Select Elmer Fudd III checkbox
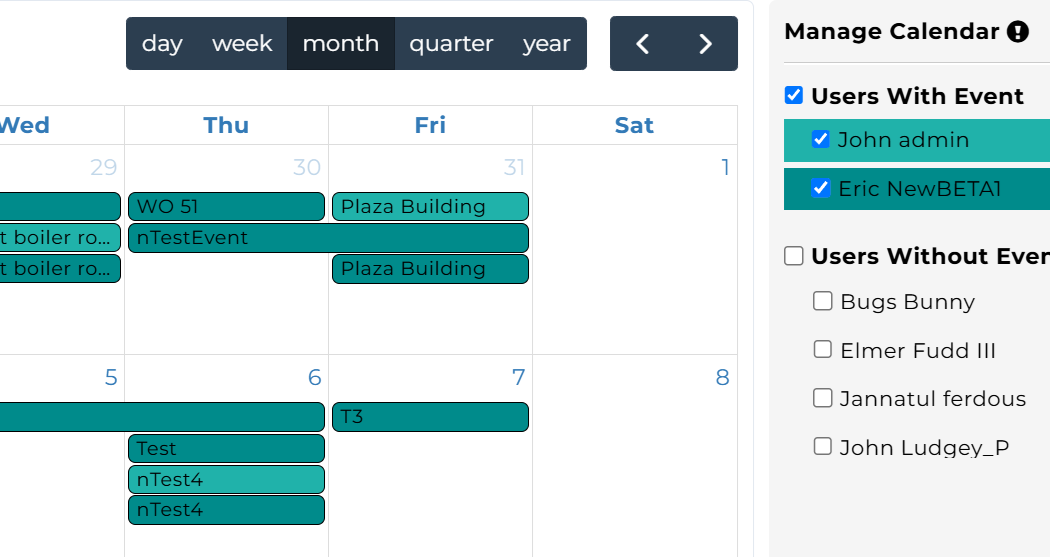 tap(822, 349)
